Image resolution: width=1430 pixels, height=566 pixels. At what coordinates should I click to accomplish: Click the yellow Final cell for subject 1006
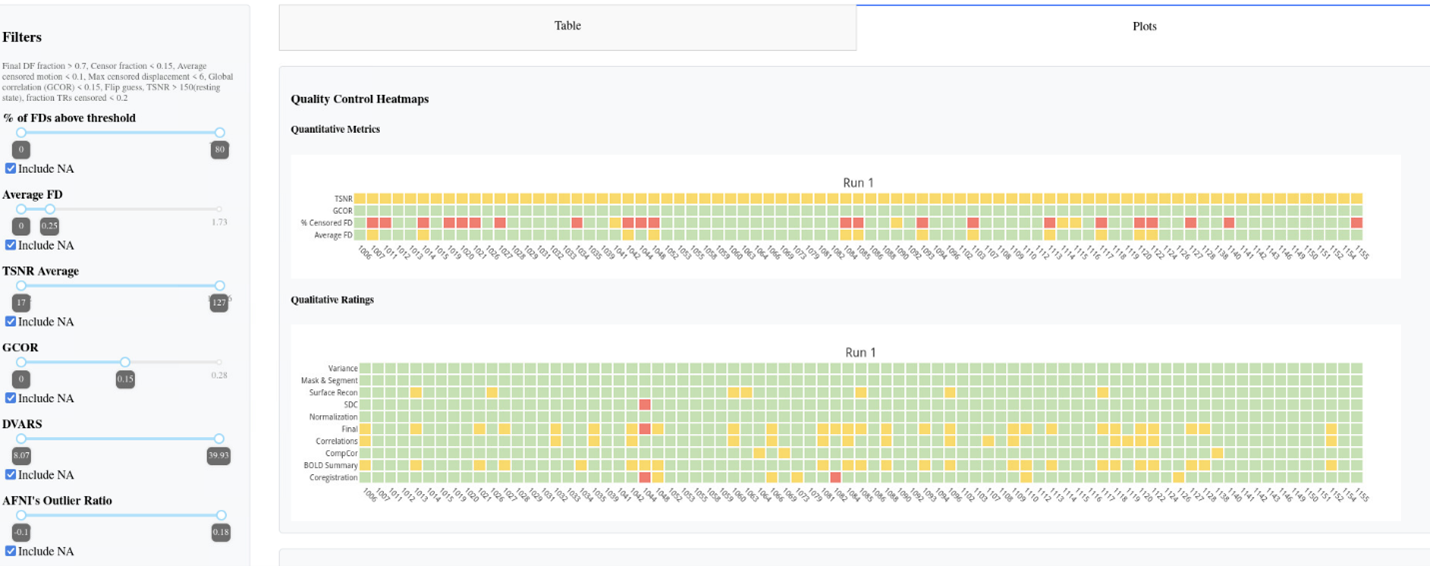pyautogui.click(x=365, y=429)
